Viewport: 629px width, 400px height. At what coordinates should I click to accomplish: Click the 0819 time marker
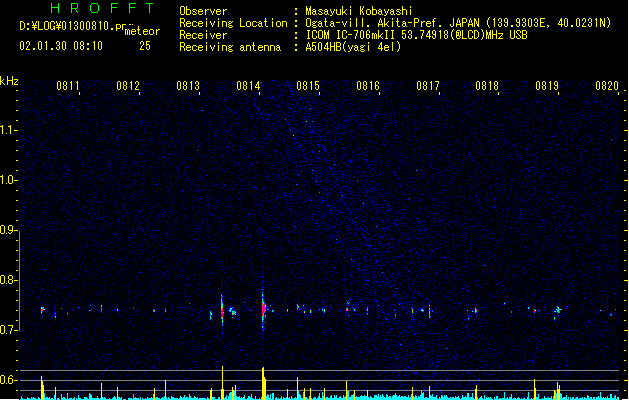point(547,86)
